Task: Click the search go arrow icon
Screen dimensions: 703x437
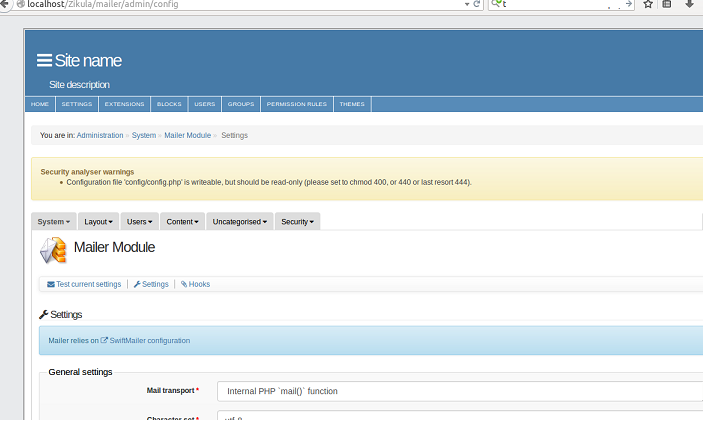Action: pyautogui.click(x=629, y=4)
